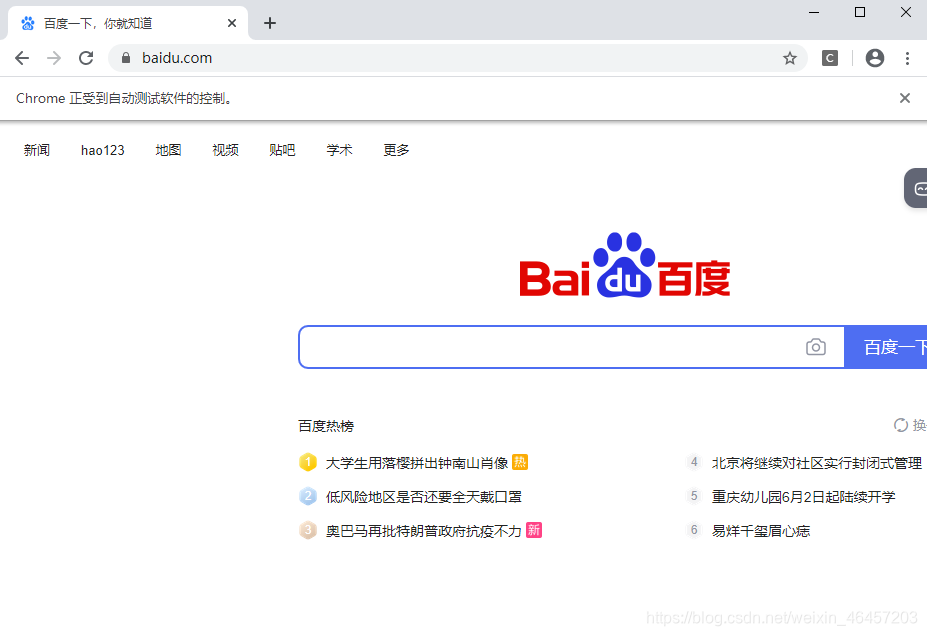
Task: Click inside the Baidu search input field
Action: pos(550,346)
